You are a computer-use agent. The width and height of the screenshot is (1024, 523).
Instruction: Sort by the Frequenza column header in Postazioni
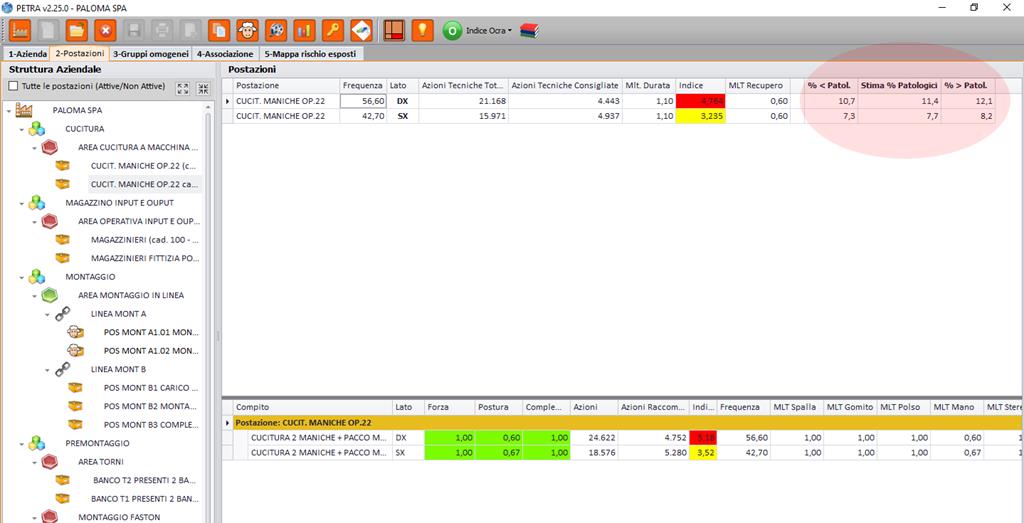pos(363,86)
